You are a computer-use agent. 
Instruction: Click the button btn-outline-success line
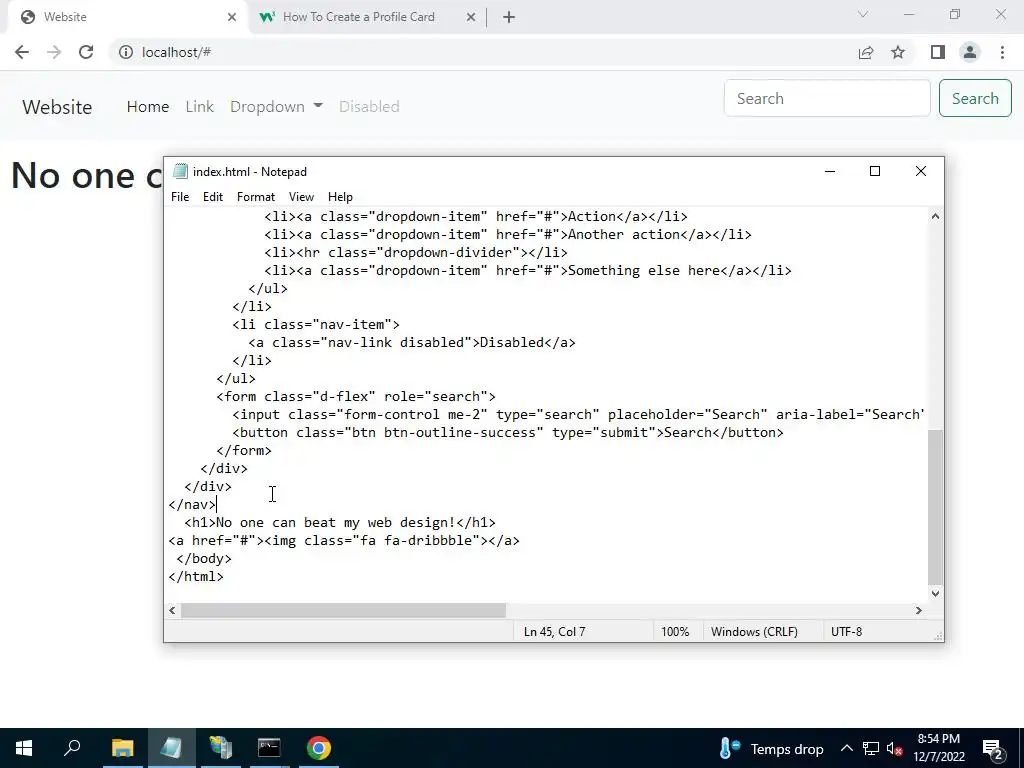coord(508,432)
